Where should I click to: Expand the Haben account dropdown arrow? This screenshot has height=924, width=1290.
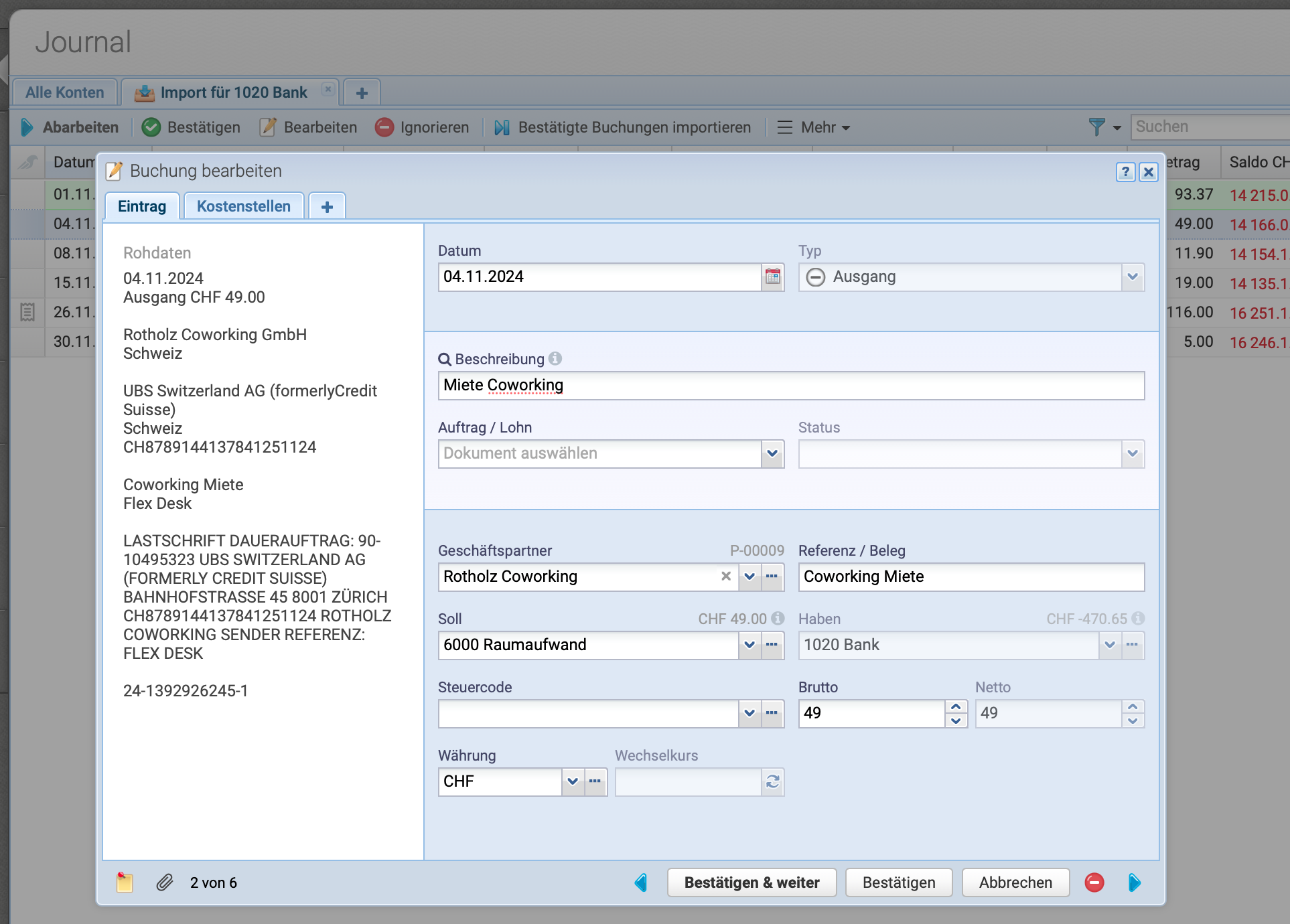[x=1110, y=645]
